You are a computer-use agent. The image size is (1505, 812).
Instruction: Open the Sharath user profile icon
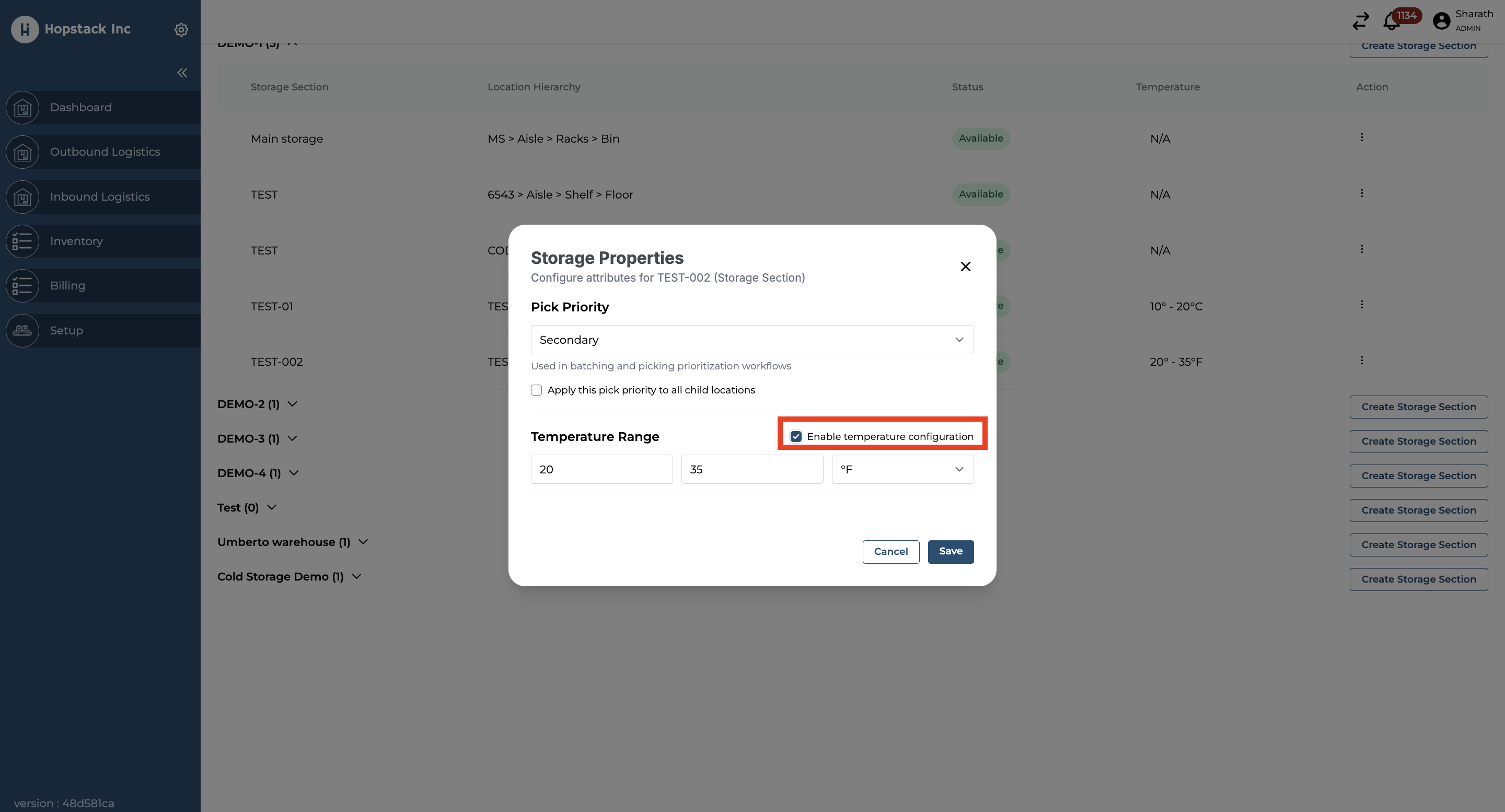pos(1441,21)
